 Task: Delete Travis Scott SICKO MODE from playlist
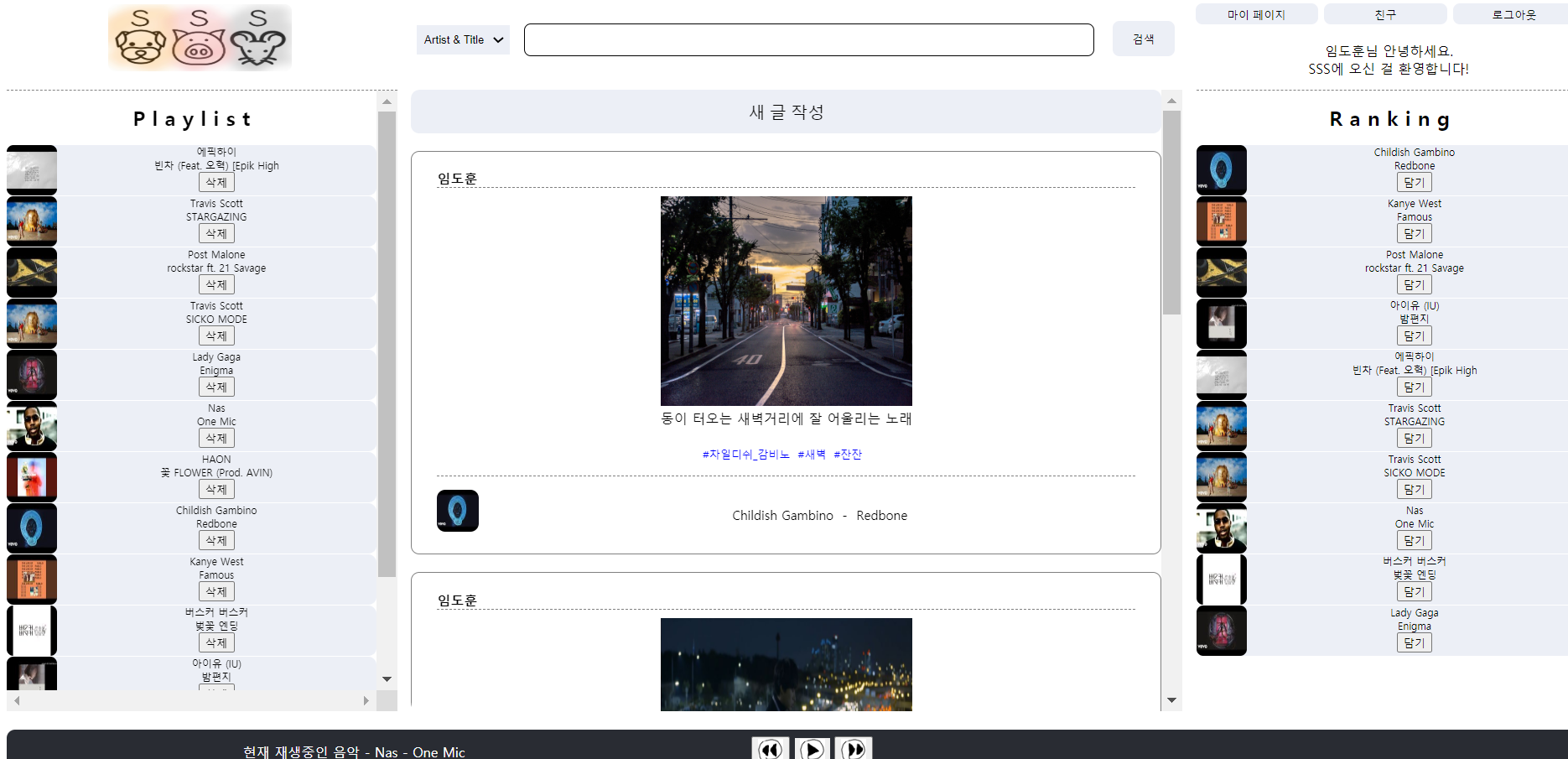click(x=216, y=335)
